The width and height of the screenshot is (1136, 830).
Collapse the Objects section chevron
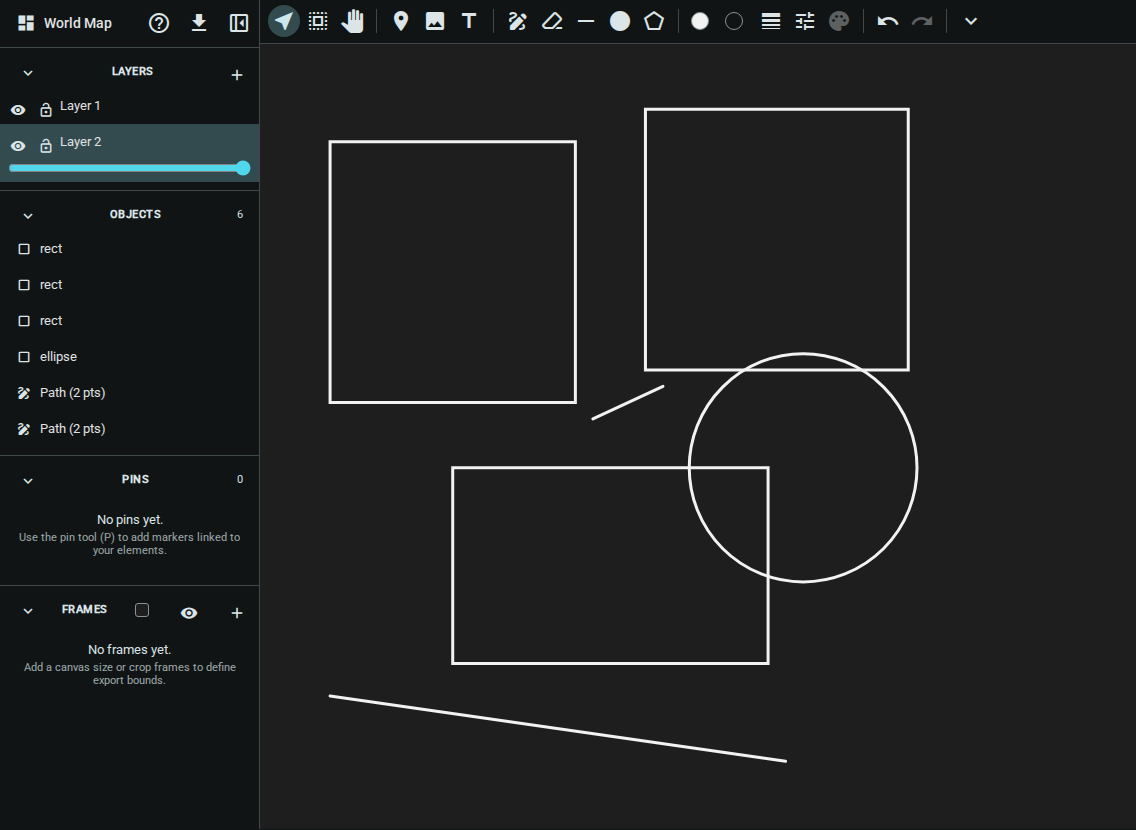[x=28, y=216]
